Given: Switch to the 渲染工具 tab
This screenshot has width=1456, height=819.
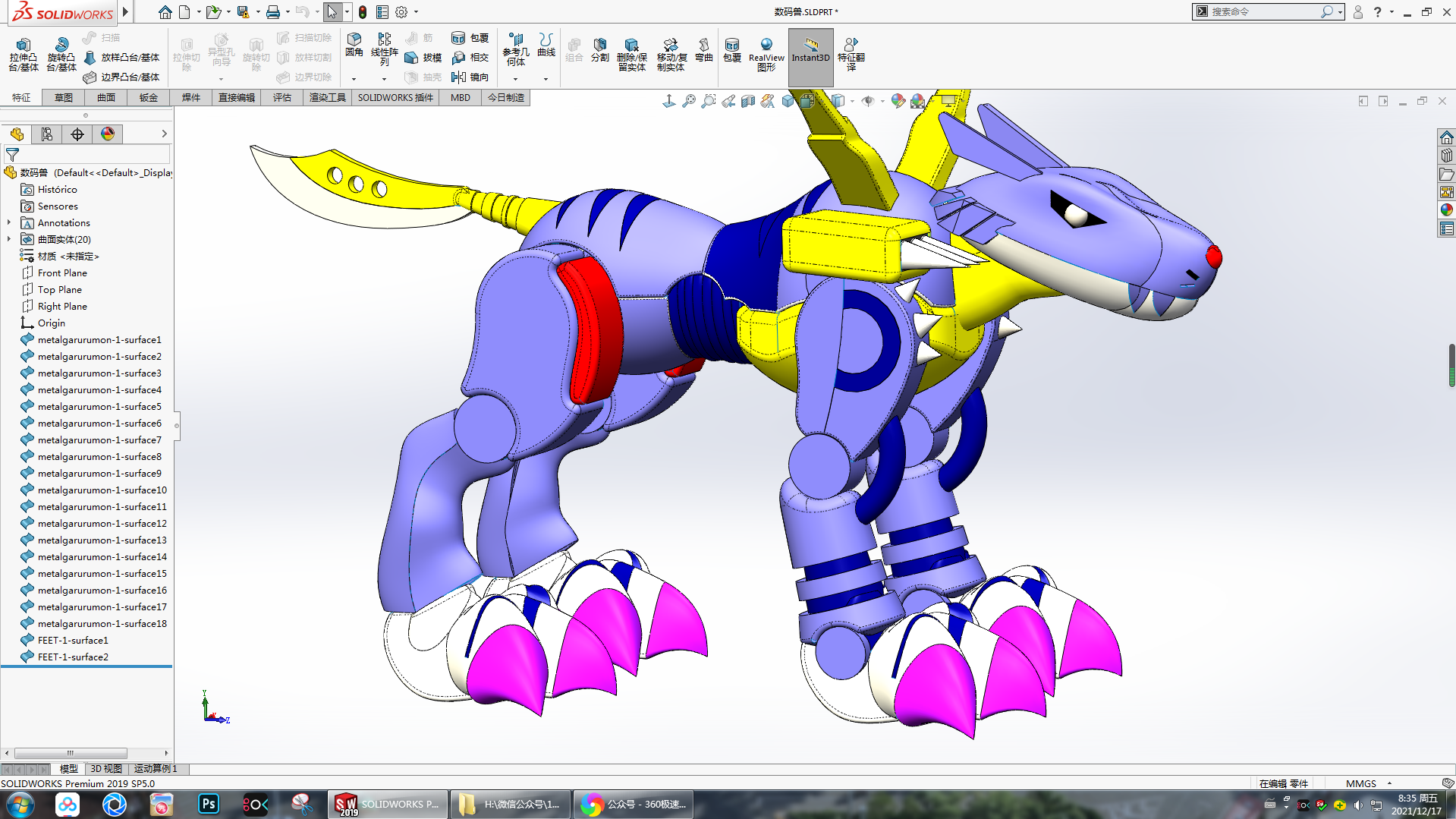Looking at the screenshot, I should (328, 98).
